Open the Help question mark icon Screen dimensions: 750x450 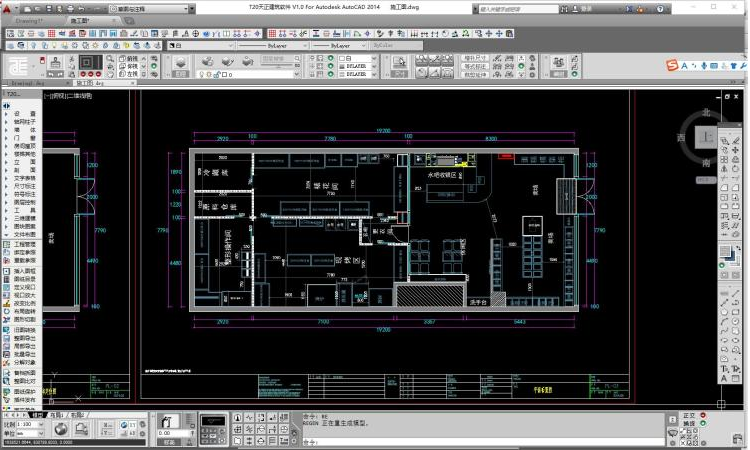pyautogui.click(x=661, y=9)
